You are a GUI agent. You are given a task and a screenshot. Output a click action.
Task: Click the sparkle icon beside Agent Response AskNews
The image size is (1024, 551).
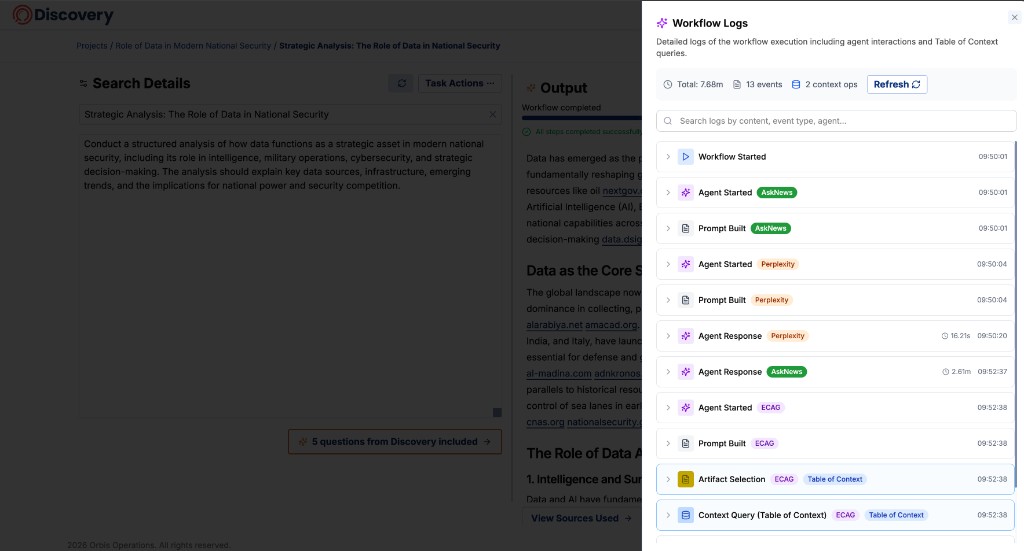(685, 372)
